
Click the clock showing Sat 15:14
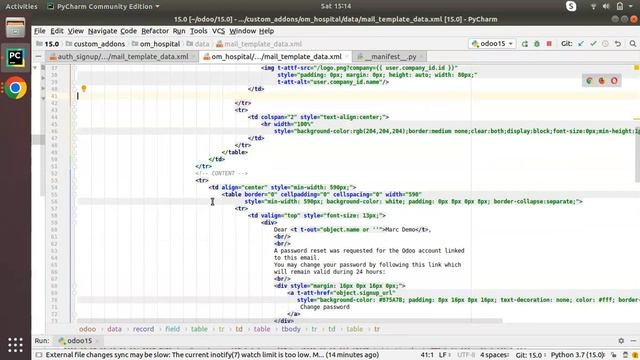click(x=336, y=6)
